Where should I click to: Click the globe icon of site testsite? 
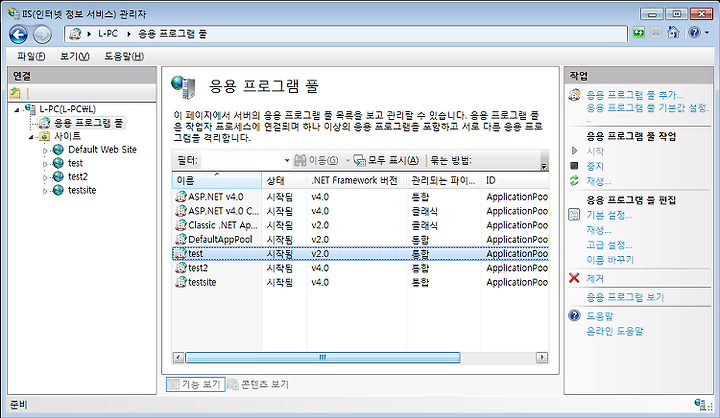point(58,190)
